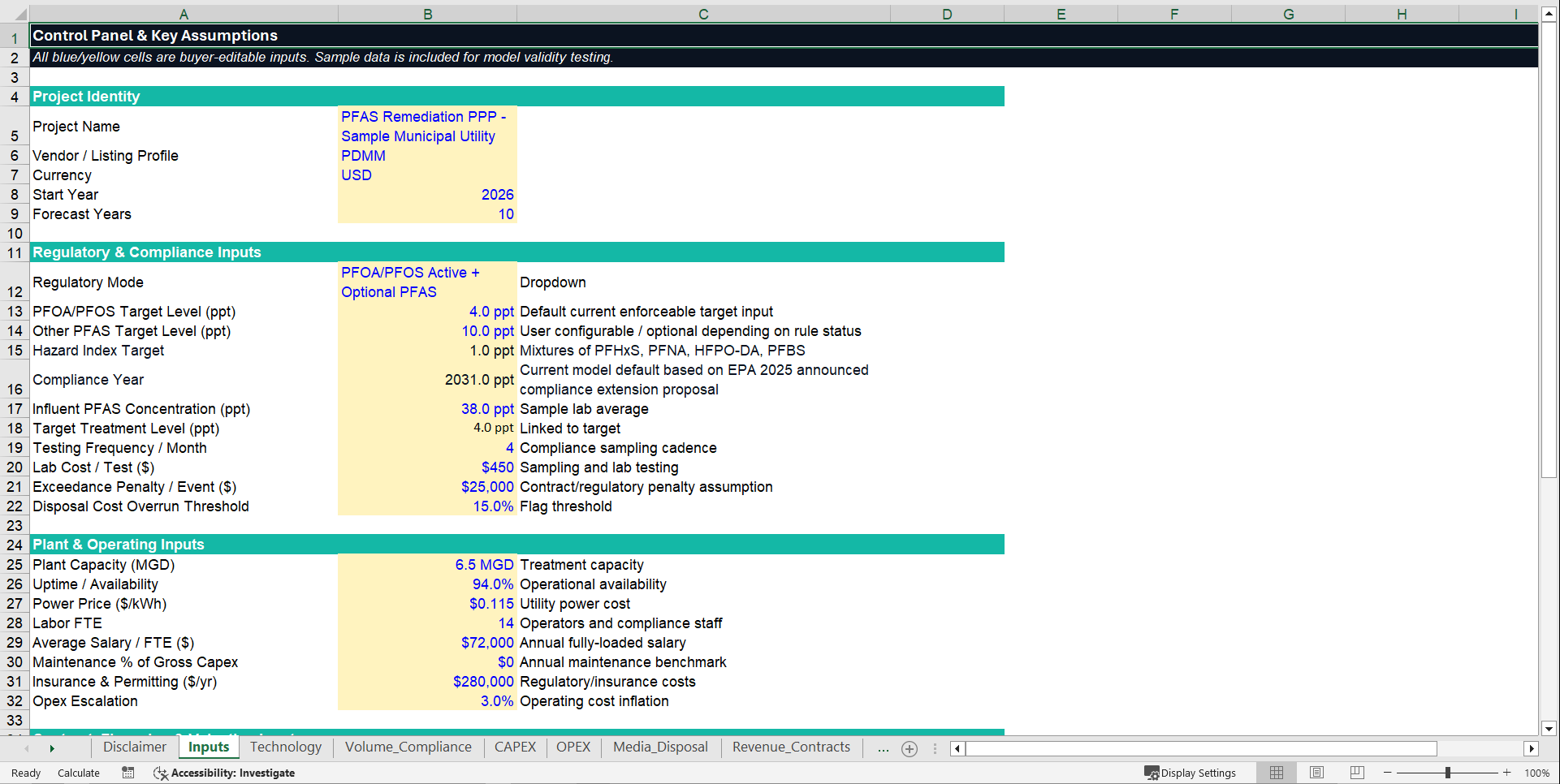
Task: Click the 'Sample lab average' note
Action: (x=584, y=409)
